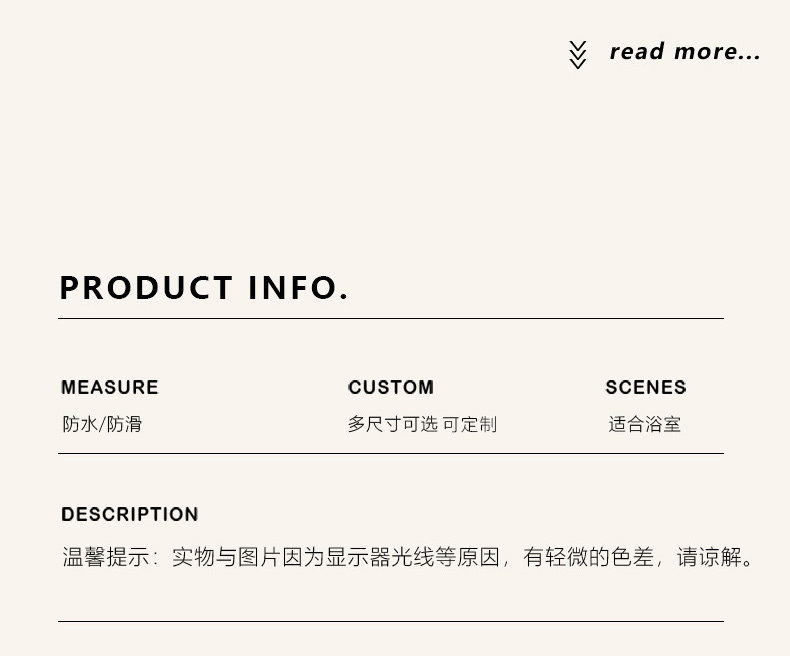Click the PRODUCT INFO. heading
Image resolution: width=790 pixels, height=656 pixels.
tap(204, 288)
